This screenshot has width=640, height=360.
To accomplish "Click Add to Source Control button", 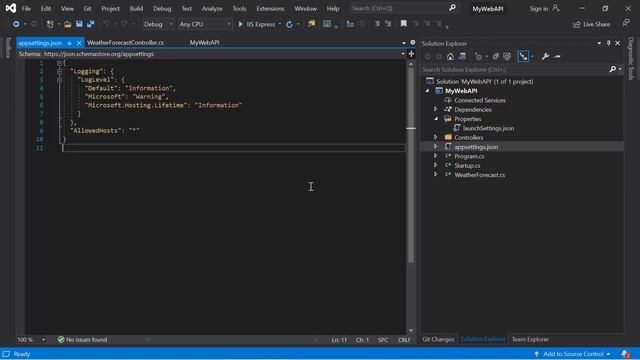I will pyautogui.click(x=572, y=354).
